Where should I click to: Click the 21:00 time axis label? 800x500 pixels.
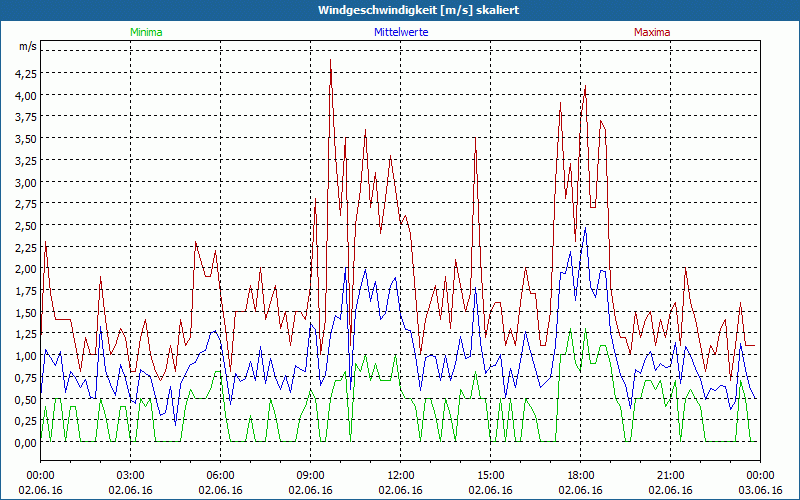click(x=670, y=476)
